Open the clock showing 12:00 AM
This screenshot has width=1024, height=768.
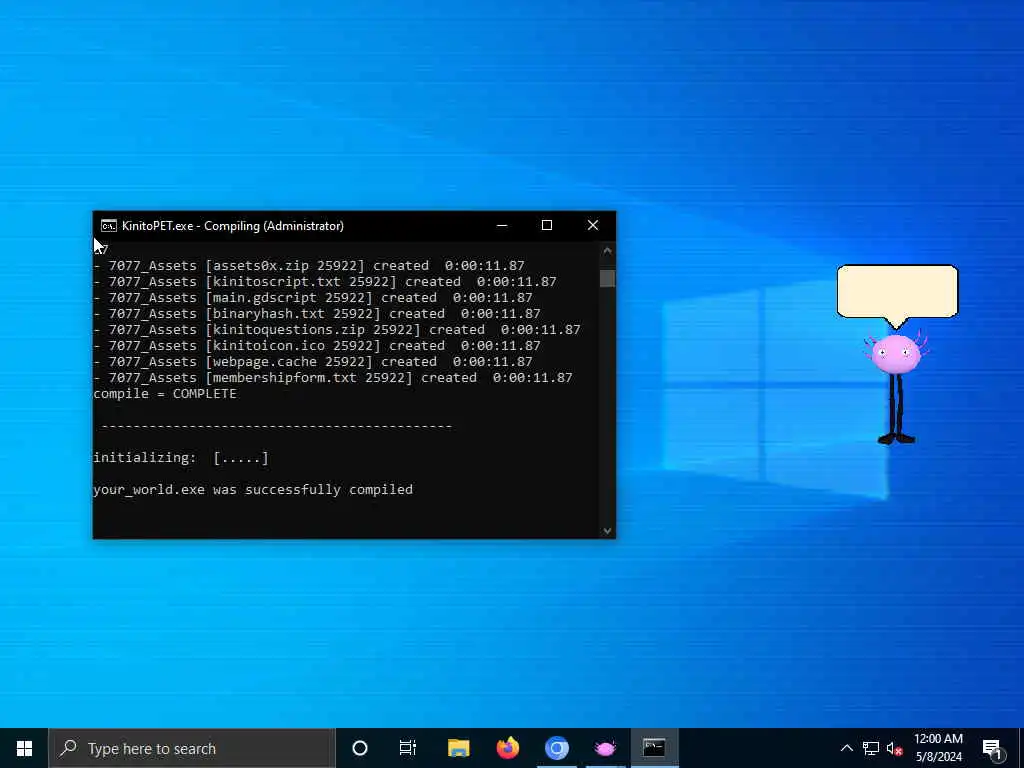[x=938, y=748]
